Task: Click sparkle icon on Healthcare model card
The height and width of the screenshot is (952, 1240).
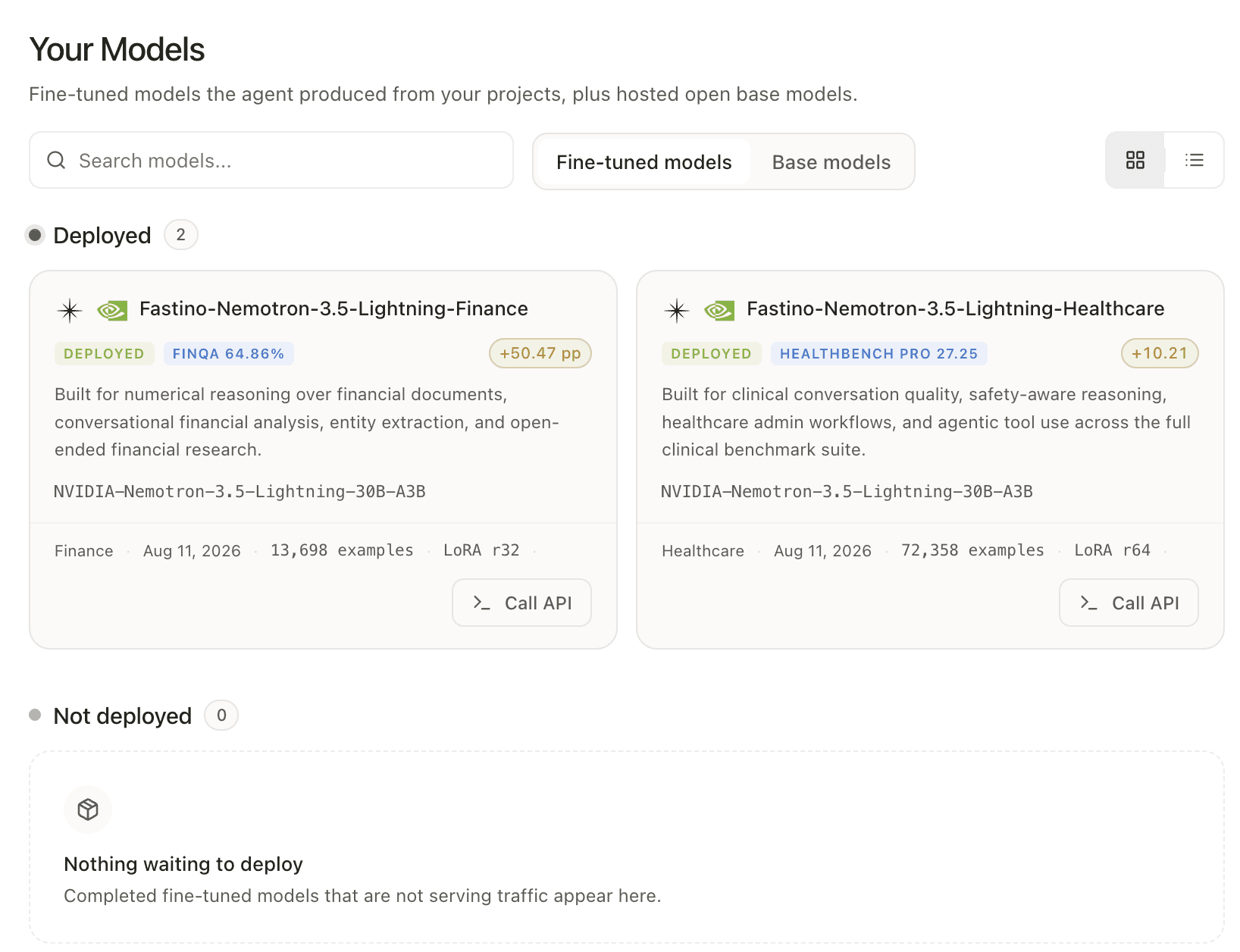Action: point(677,310)
